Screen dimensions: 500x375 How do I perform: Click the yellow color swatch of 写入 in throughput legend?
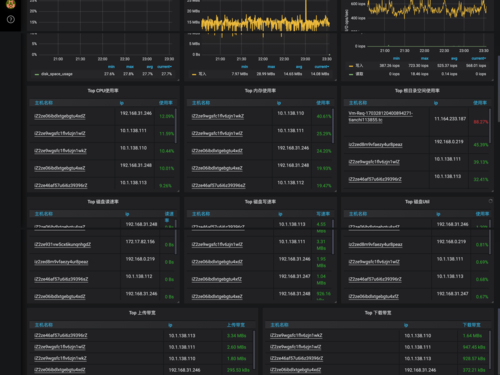click(x=194, y=74)
